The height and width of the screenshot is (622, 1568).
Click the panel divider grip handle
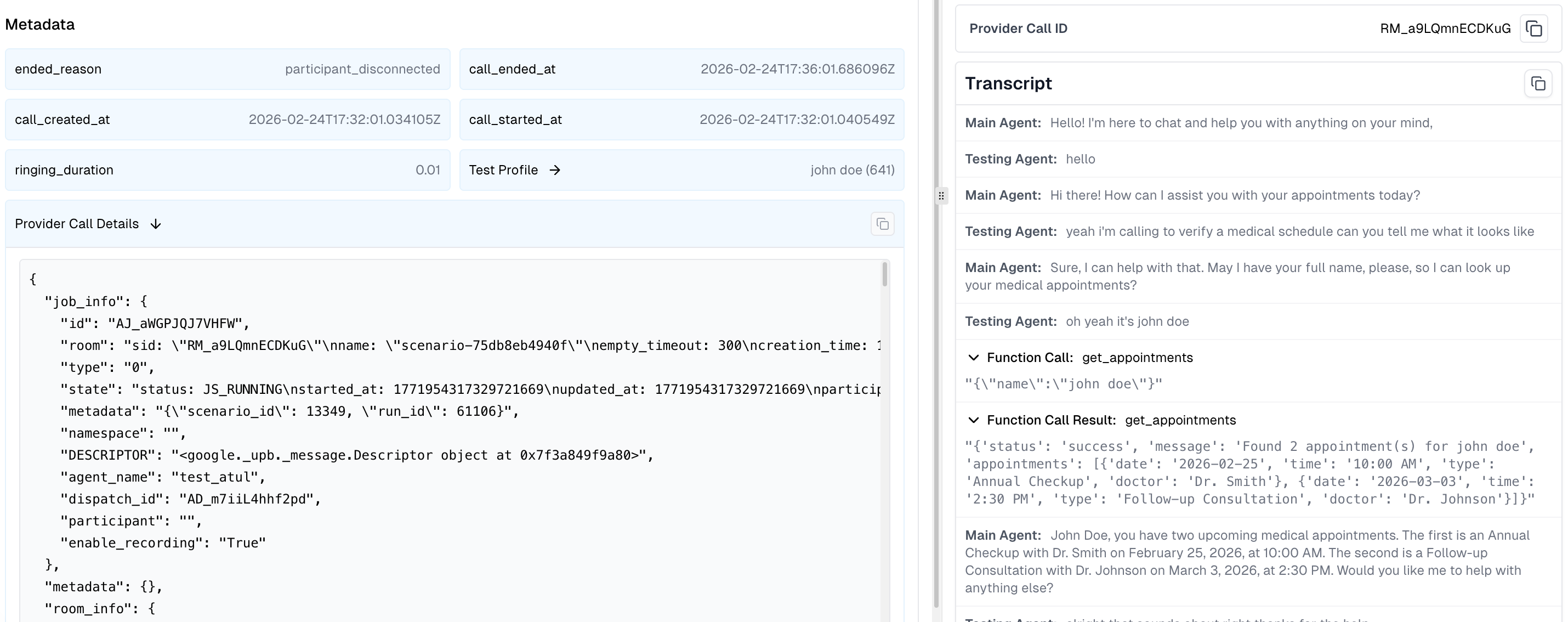941,196
